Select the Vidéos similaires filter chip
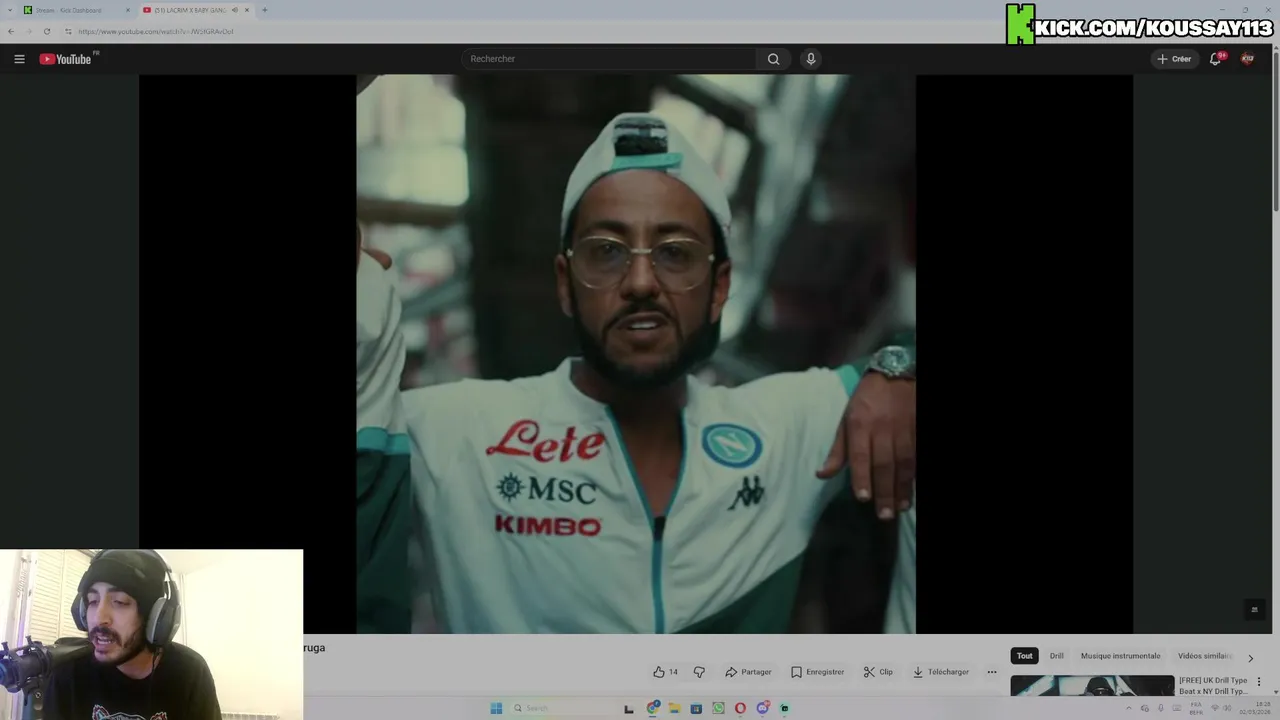1280x720 pixels. [x=1204, y=656]
